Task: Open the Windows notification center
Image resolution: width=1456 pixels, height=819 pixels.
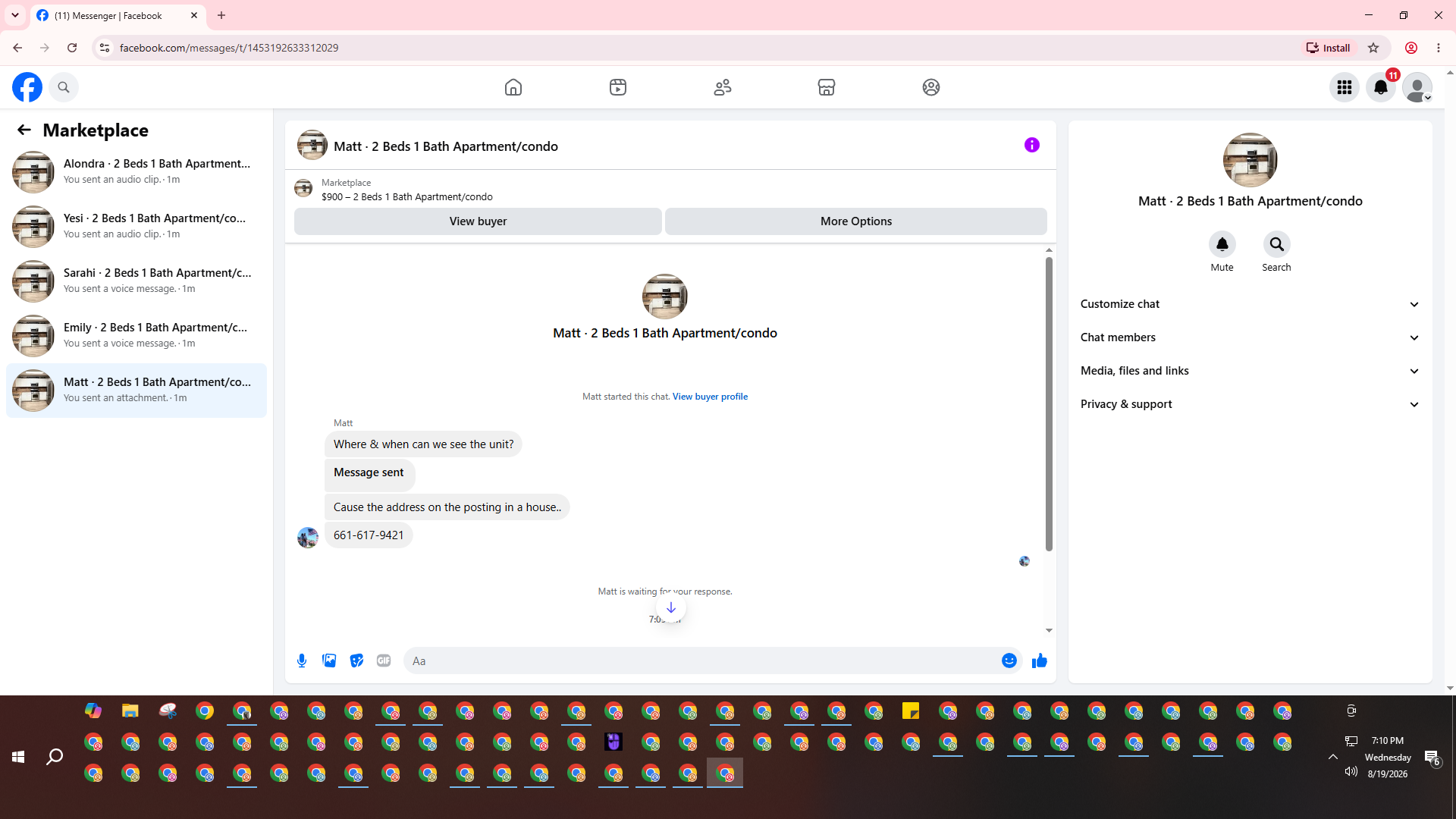Action: pos(1432,757)
